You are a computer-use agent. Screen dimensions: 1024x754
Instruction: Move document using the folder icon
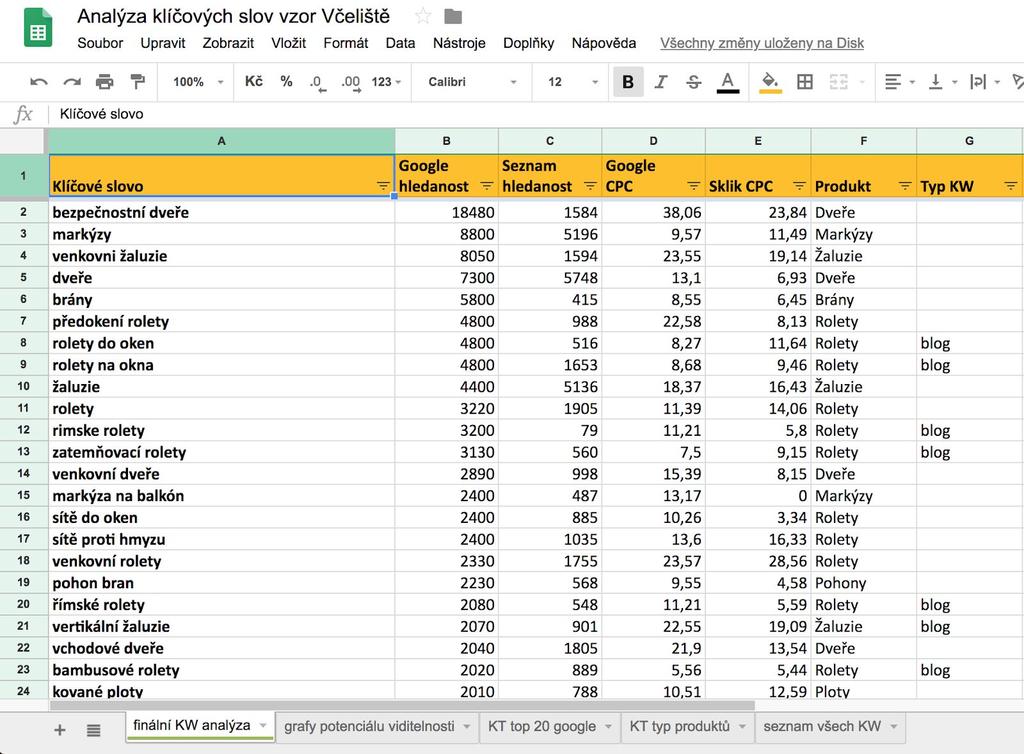(453, 16)
